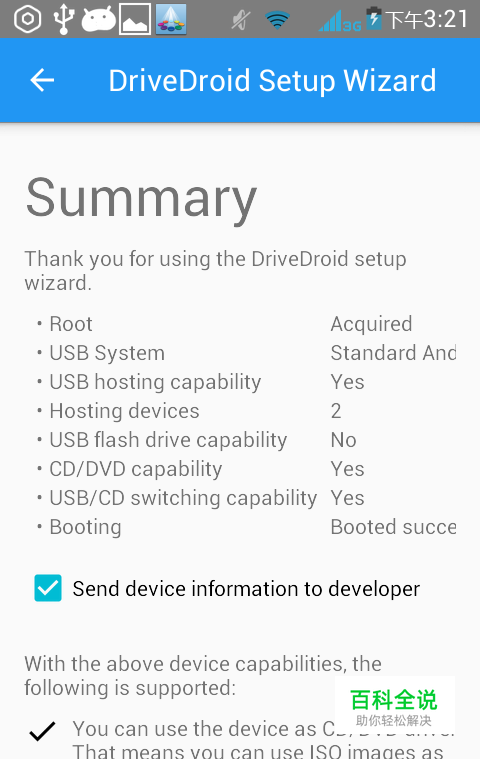Viewport: 480px width, 759px height.
Task: Tap the USB connection status icon
Action: coord(63,19)
